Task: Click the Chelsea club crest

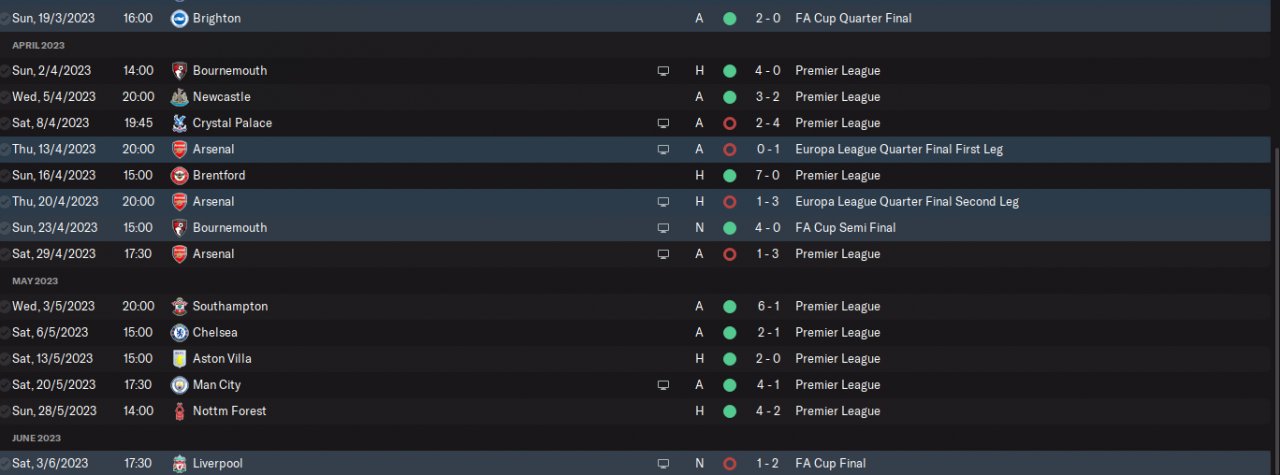Action: 180,332
